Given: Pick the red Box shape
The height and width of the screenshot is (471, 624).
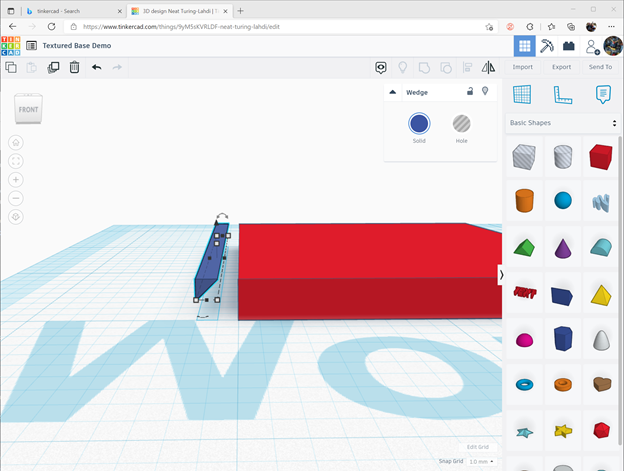Looking at the screenshot, I should tap(601, 157).
